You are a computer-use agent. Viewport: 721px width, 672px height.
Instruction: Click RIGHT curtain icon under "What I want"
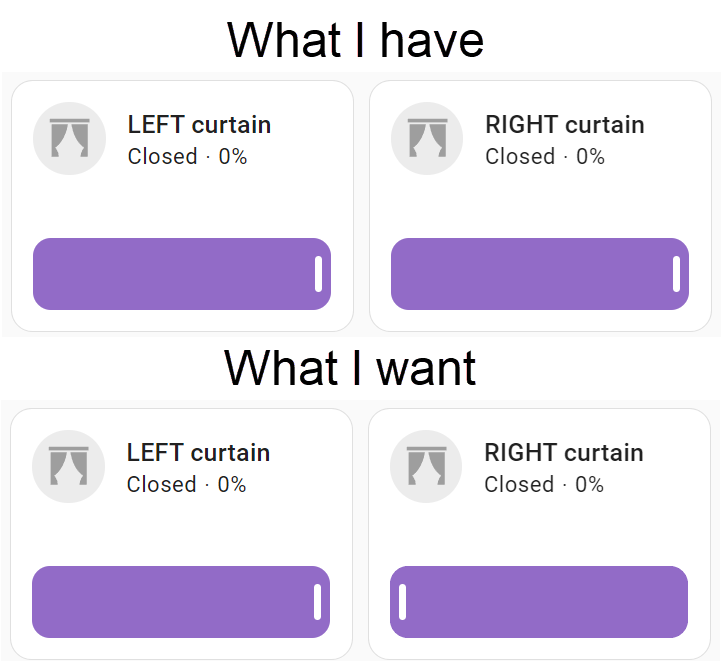(426, 466)
